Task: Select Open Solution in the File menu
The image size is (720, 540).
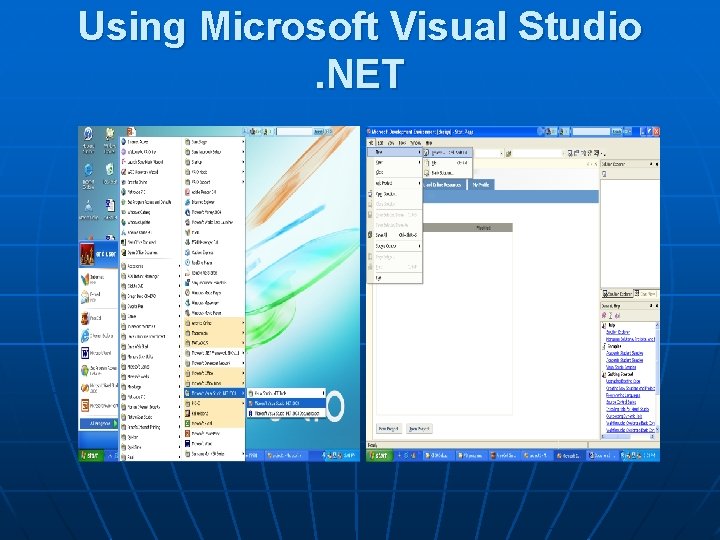Action: click(x=395, y=194)
